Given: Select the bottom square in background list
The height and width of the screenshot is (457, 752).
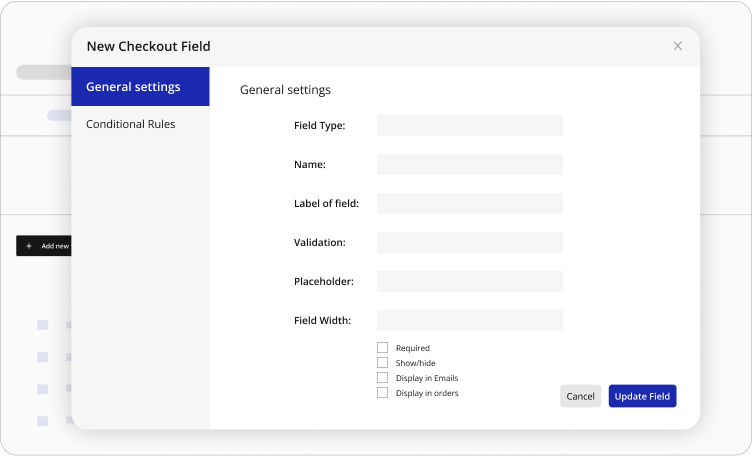Looking at the screenshot, I should point(42,421).
